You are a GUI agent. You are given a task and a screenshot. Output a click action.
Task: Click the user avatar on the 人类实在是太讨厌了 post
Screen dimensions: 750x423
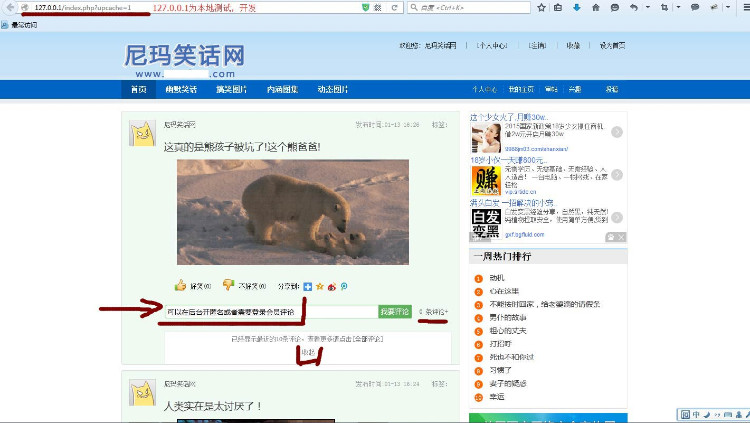tap(143, 392)
